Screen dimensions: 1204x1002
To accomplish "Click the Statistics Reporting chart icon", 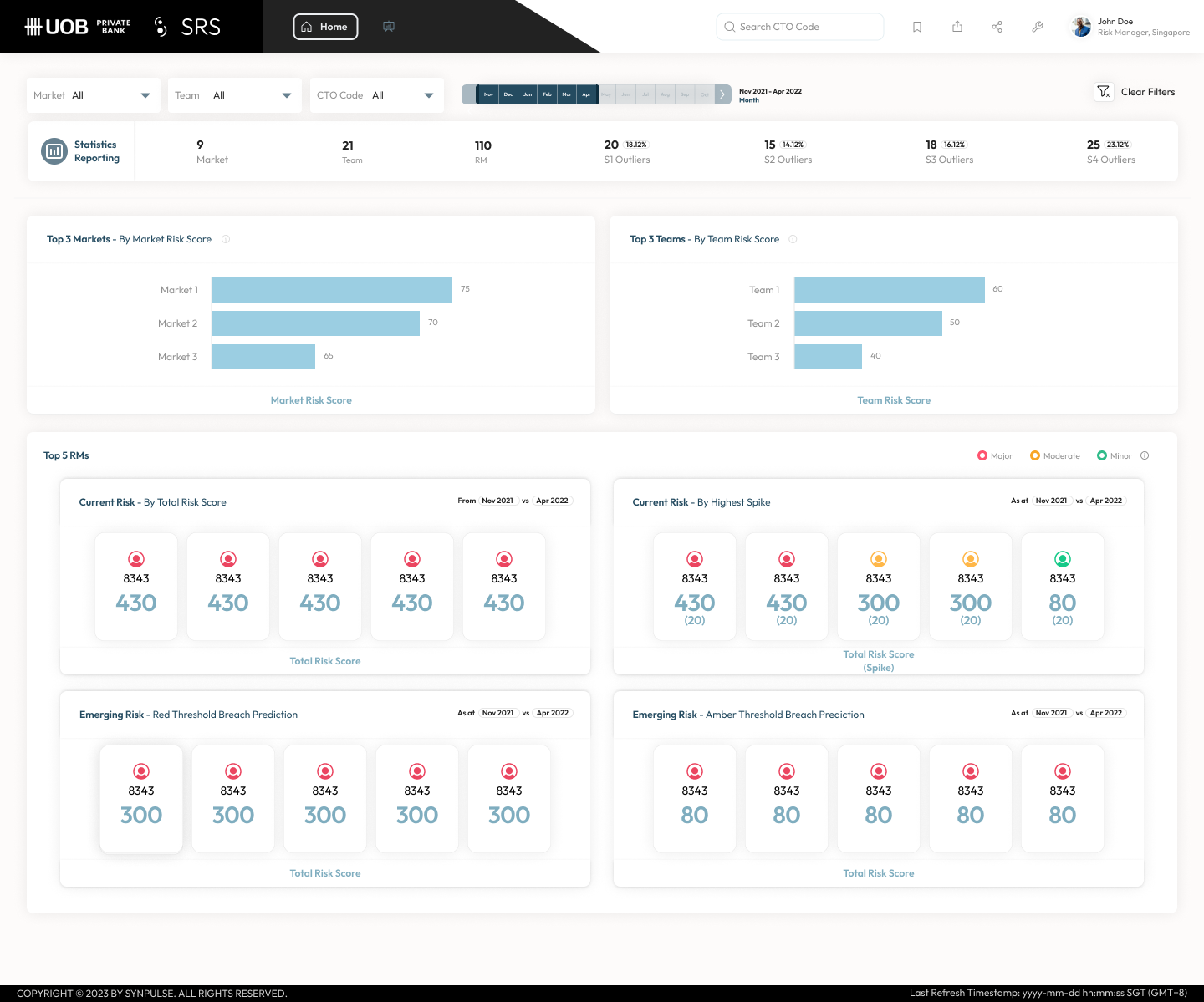I will click(54, 151).
